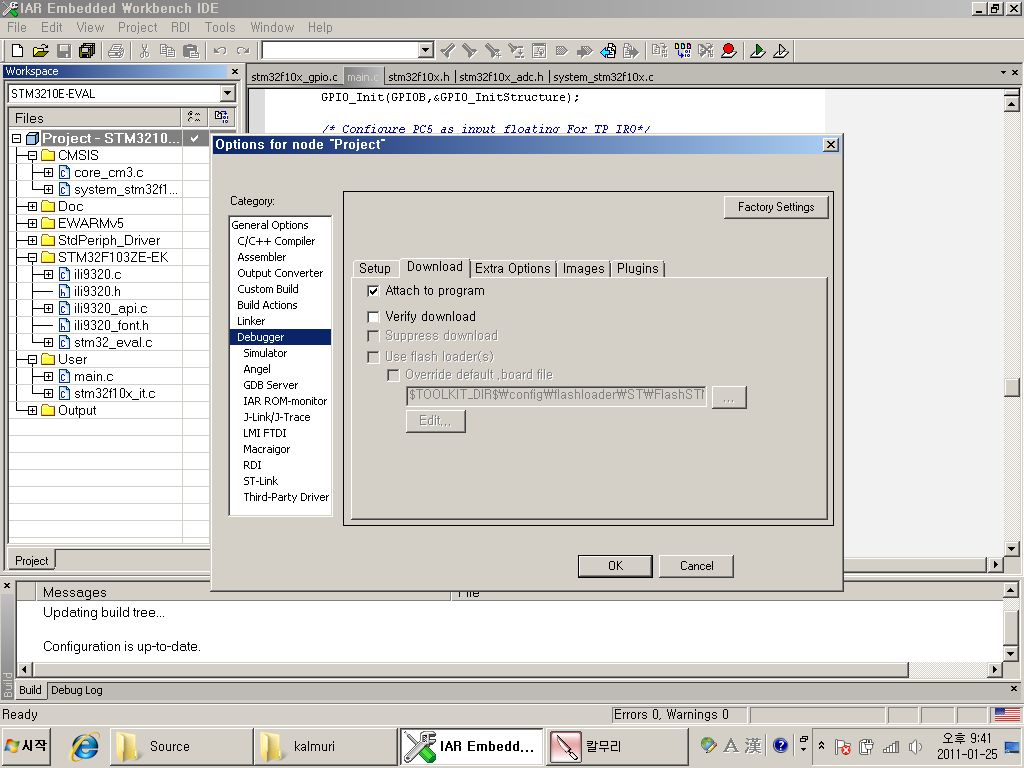This screenshot has width=1024, height=768.
Task: Click the Compile toolbar icon
Action: pos(660,51)
